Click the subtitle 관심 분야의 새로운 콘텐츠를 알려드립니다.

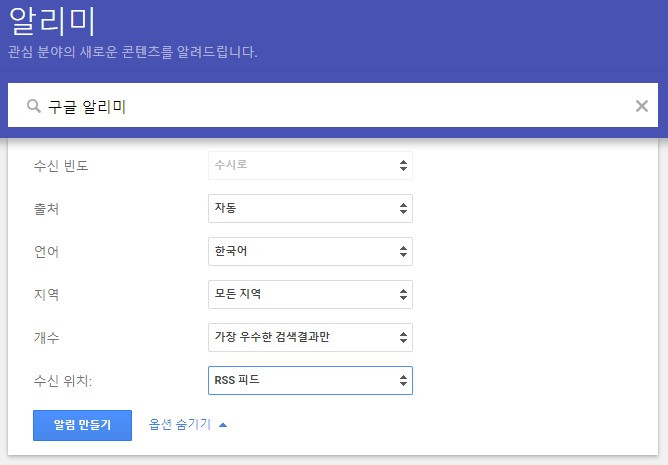click(x=132, y=52)
